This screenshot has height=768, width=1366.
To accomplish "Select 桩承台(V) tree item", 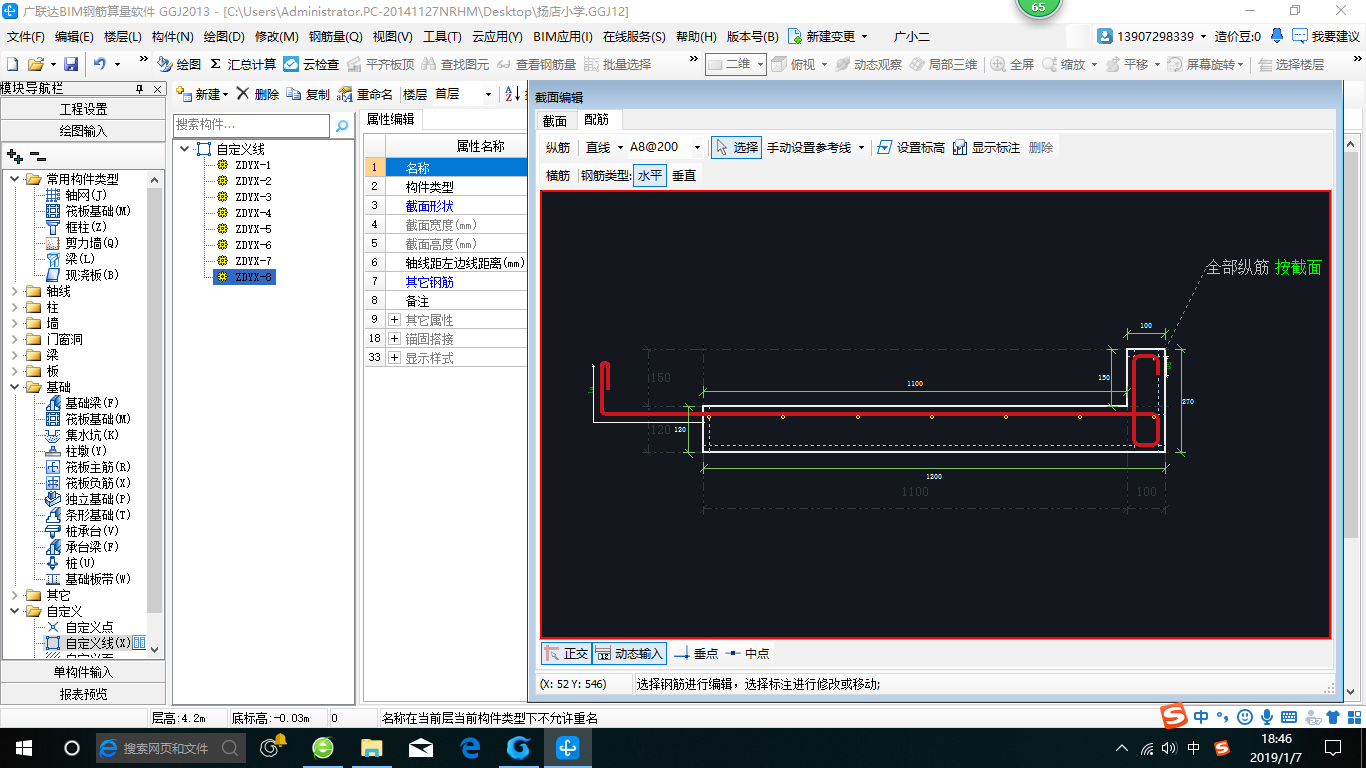I will point(83,531).
